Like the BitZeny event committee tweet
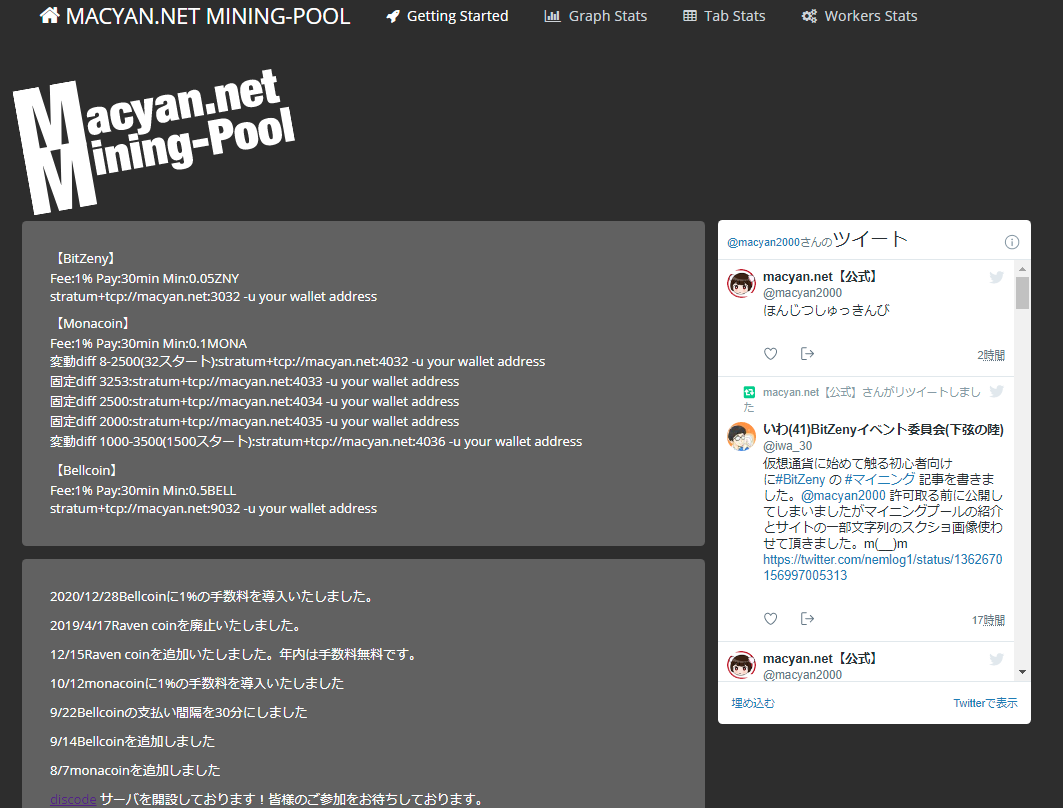The height and width of the screenshot is (808, 1063). click(770, 618)
